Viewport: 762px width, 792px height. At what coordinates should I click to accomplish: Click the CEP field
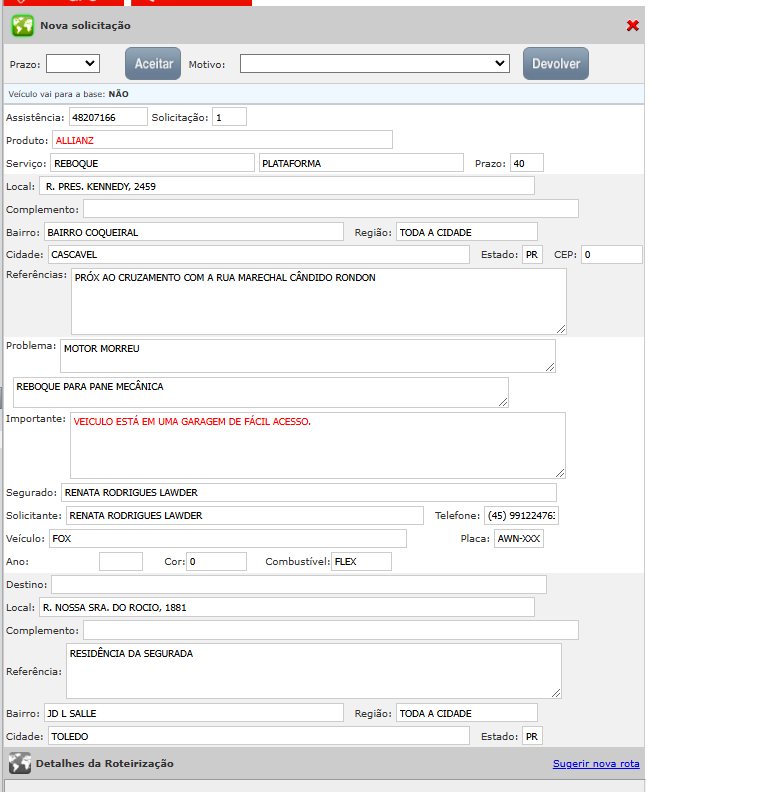coord(612,255)
